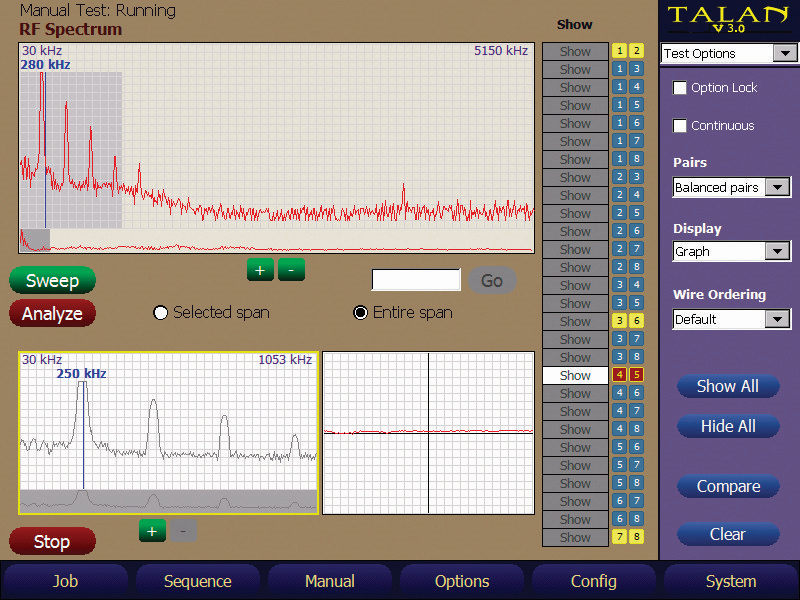Image resolution: width=800 pixels, height=600 pixels.
Task: Open the Wire Ordering Default dropdown
Action: 732,320
